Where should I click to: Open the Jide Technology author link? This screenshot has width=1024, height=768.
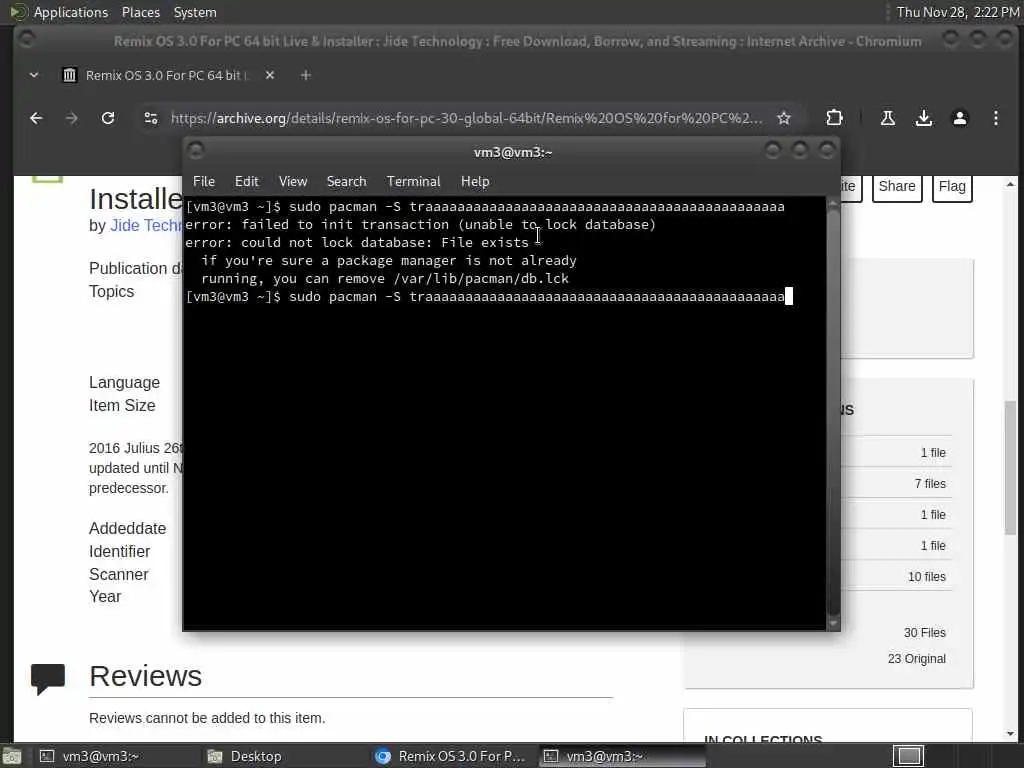tap(146, 225)
